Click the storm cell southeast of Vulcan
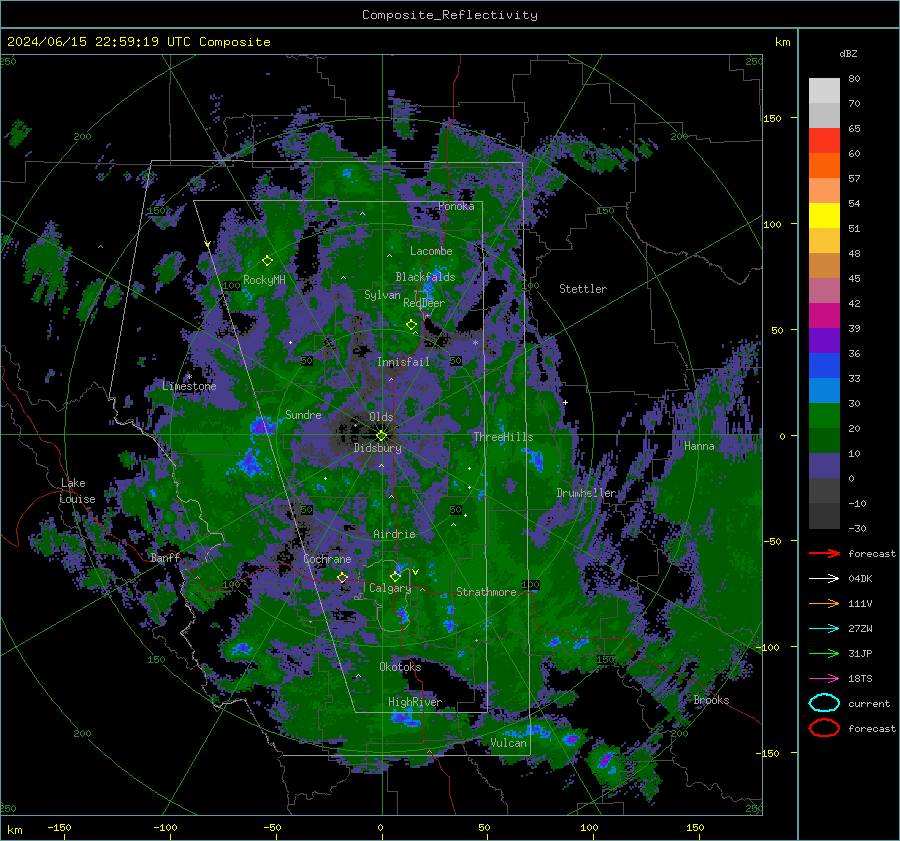This screenshot has width=900, height=841. [606, 761]
